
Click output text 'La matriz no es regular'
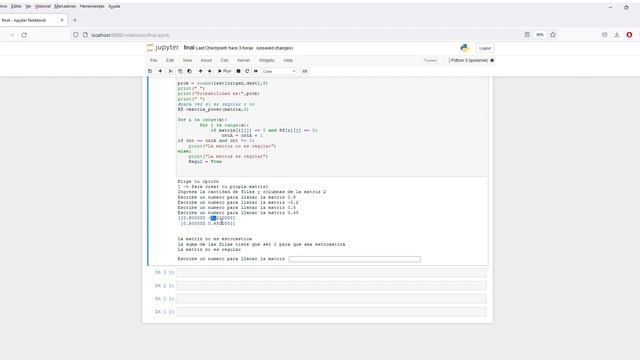pos(209,249)
